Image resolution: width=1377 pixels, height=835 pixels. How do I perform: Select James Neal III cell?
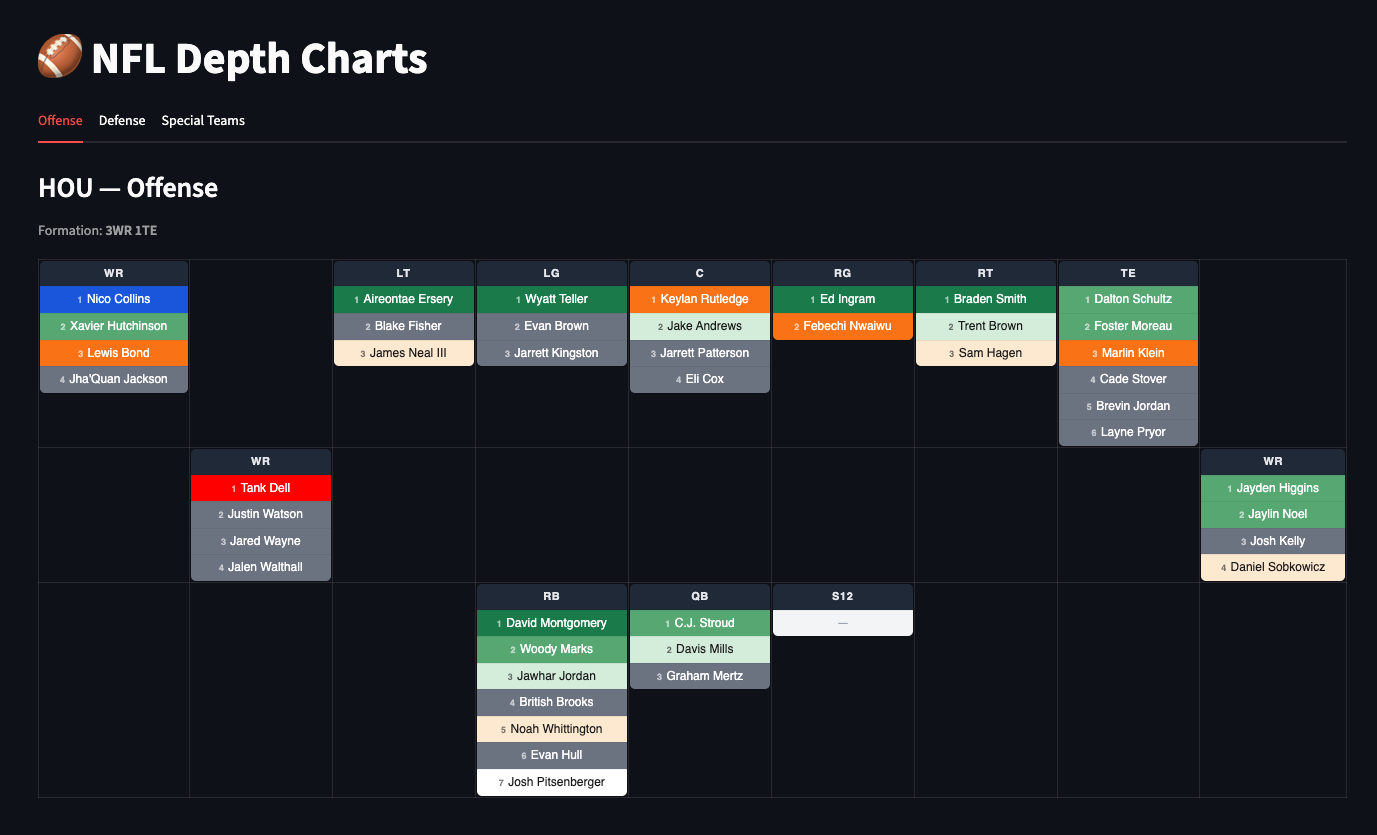coord(404,353)
